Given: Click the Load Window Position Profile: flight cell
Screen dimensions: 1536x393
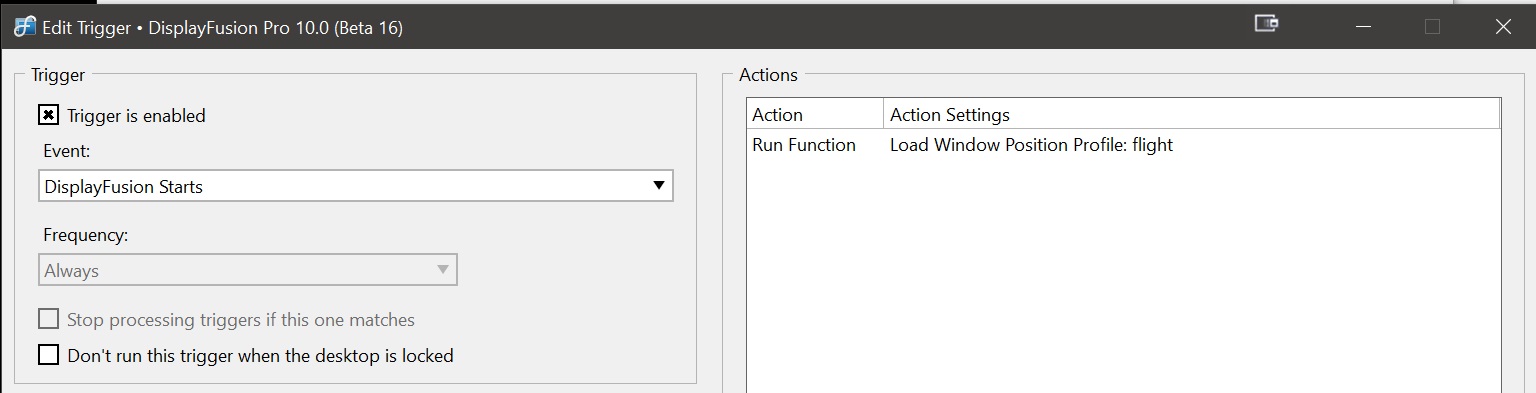Looking at the screenshot, I should coord(1031,145).
